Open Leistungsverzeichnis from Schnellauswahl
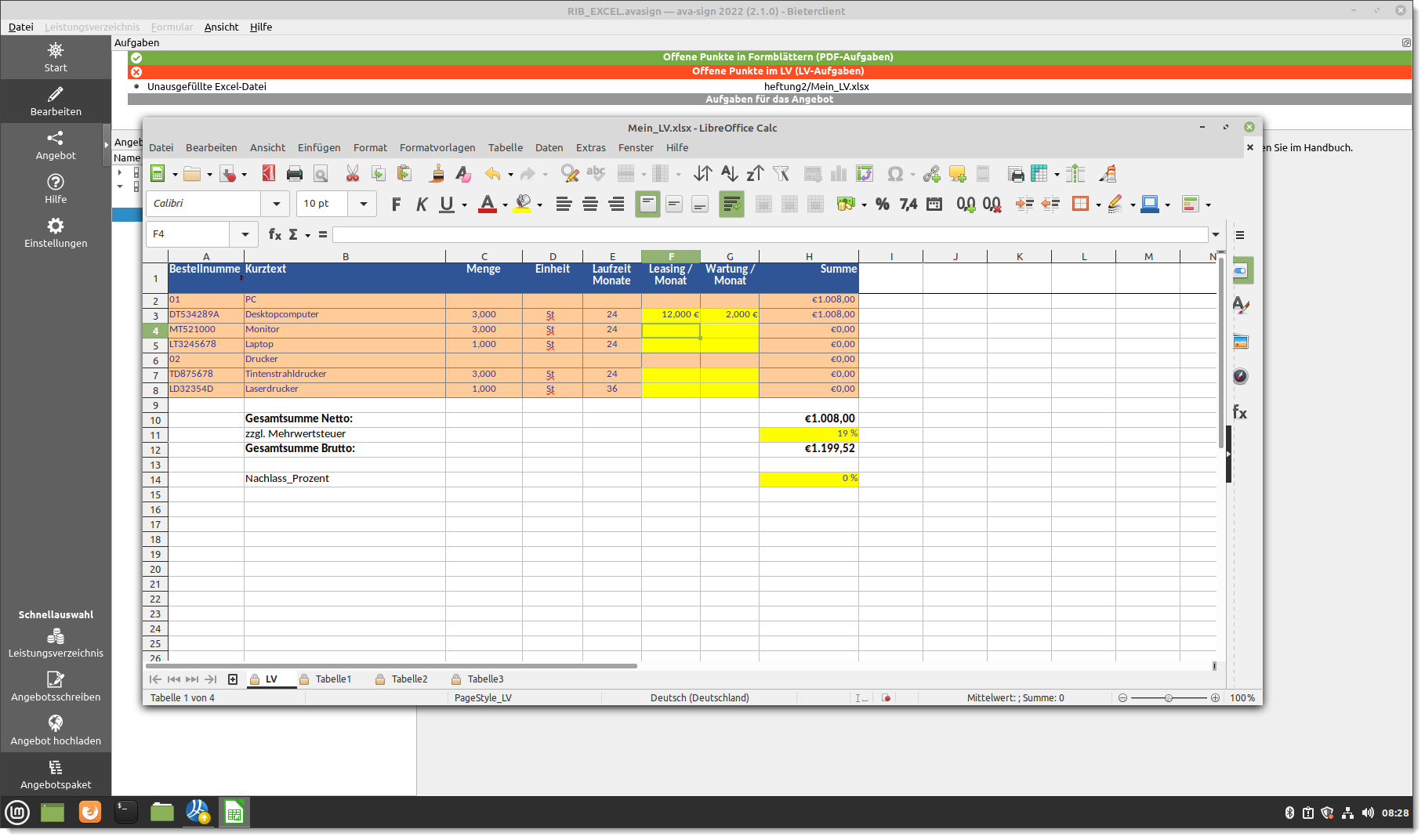 56,644
